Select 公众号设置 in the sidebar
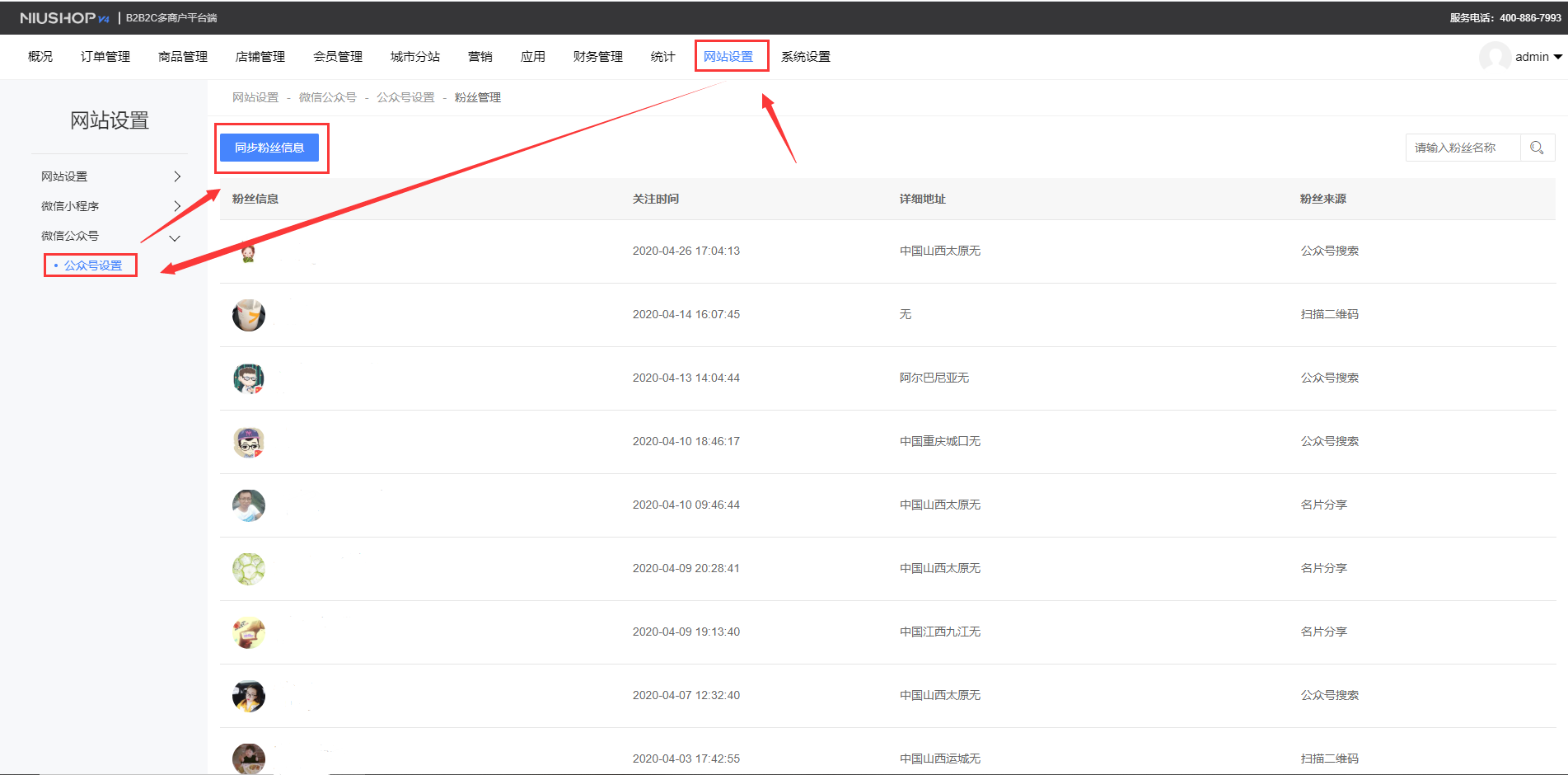Viewport: 1568px width, 775px height. [93, 265]
